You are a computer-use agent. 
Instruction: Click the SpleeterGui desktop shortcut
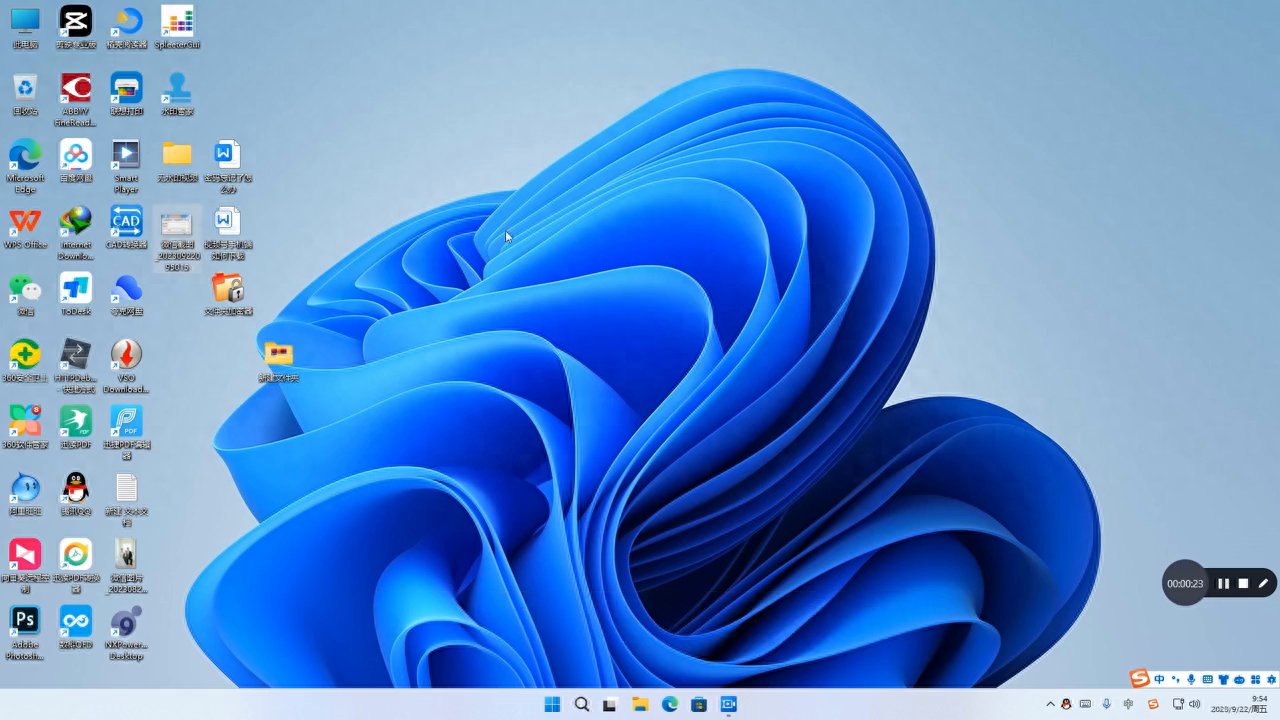pyautogui.click(x=177, y=22)
